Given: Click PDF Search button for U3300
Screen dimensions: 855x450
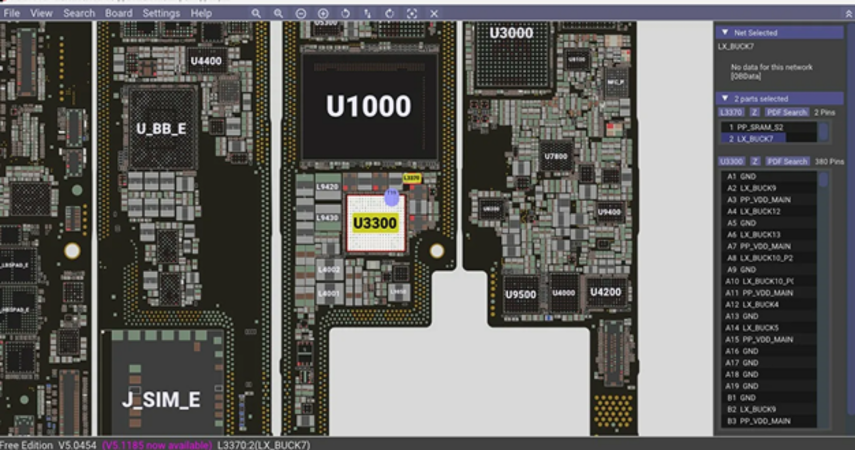Looking at the screenshot, I should point(787,161).
